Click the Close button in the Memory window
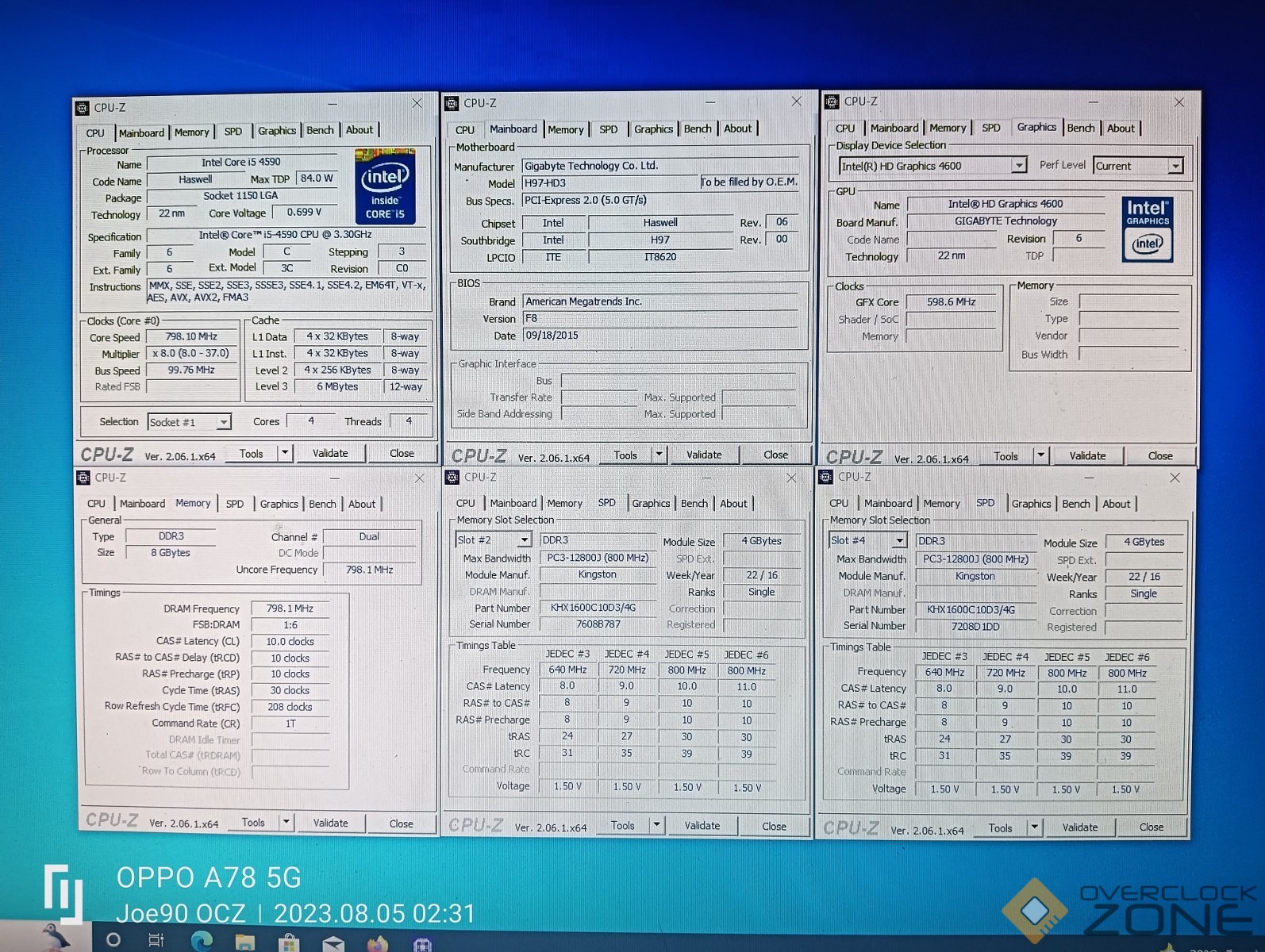Screen dimensions: 1265x952 (x=401, y=823)
